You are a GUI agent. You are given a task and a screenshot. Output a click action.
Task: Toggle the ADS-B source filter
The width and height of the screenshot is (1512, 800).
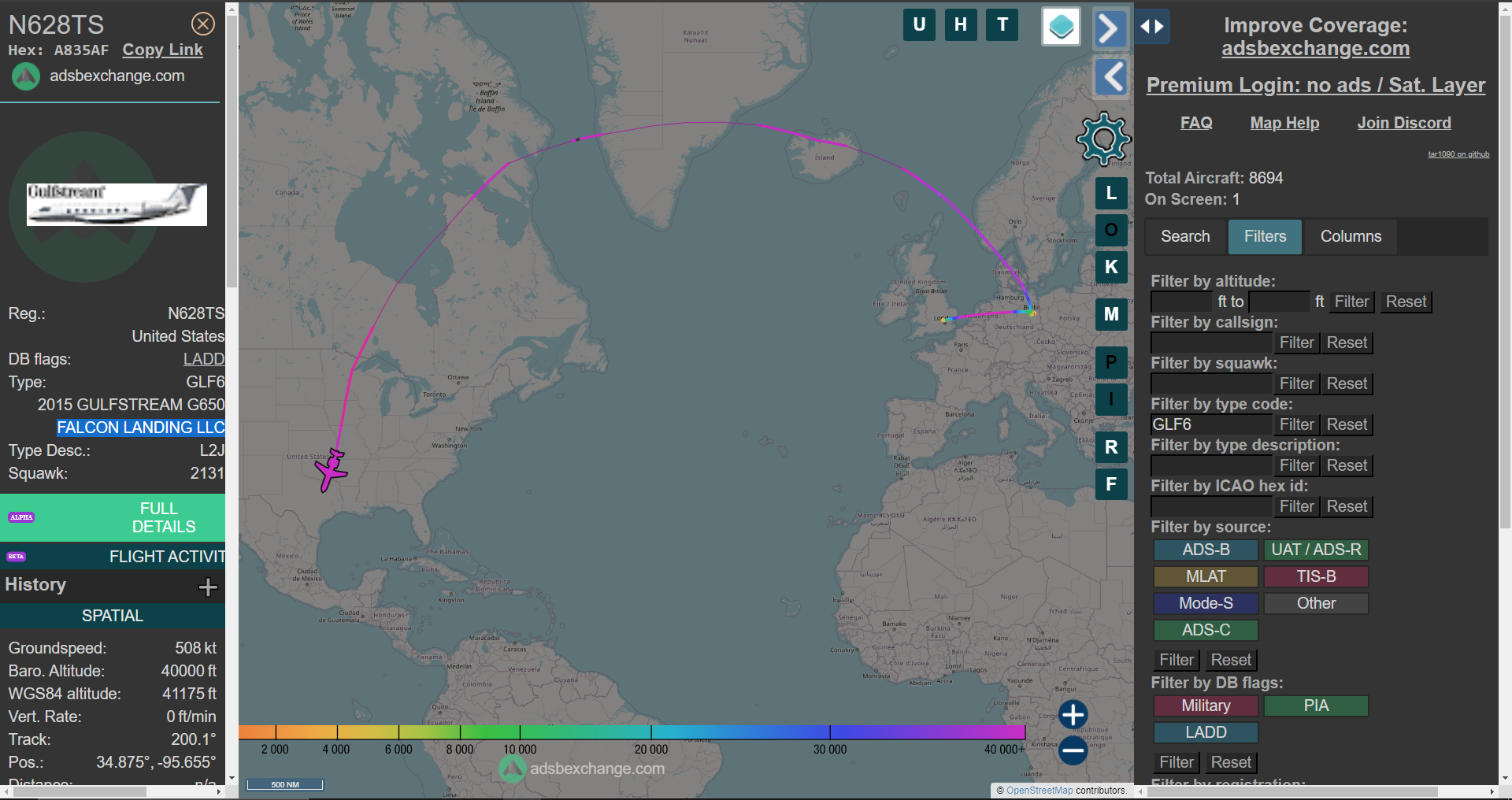click(1206, 550)
